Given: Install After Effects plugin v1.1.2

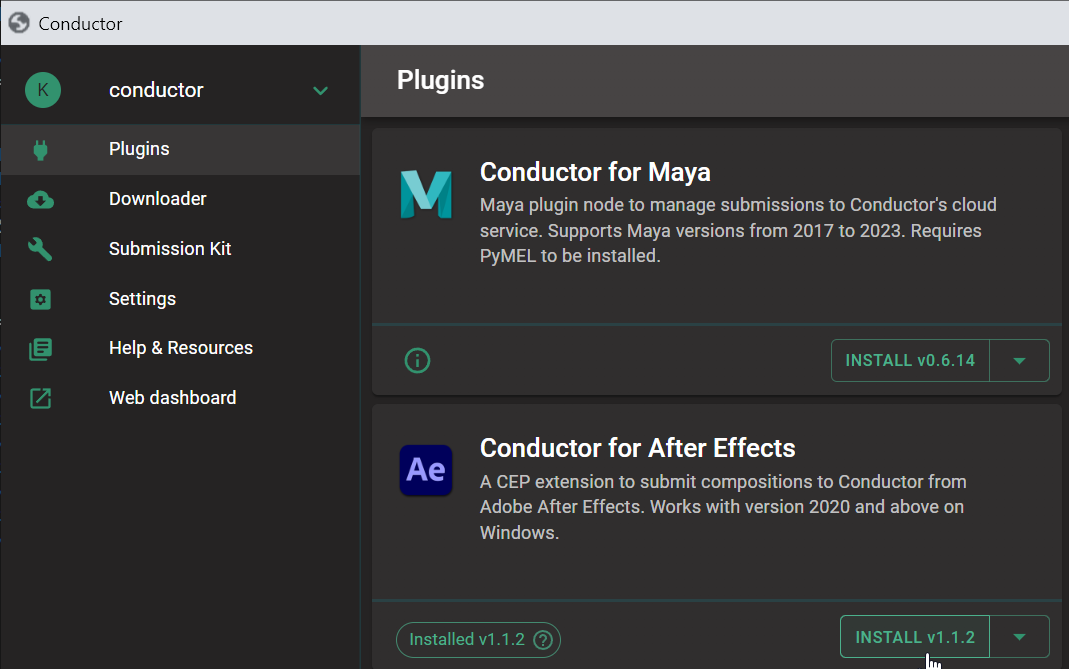Looking at the screenshot, I should pyautogui.click(x=915, y=637).
